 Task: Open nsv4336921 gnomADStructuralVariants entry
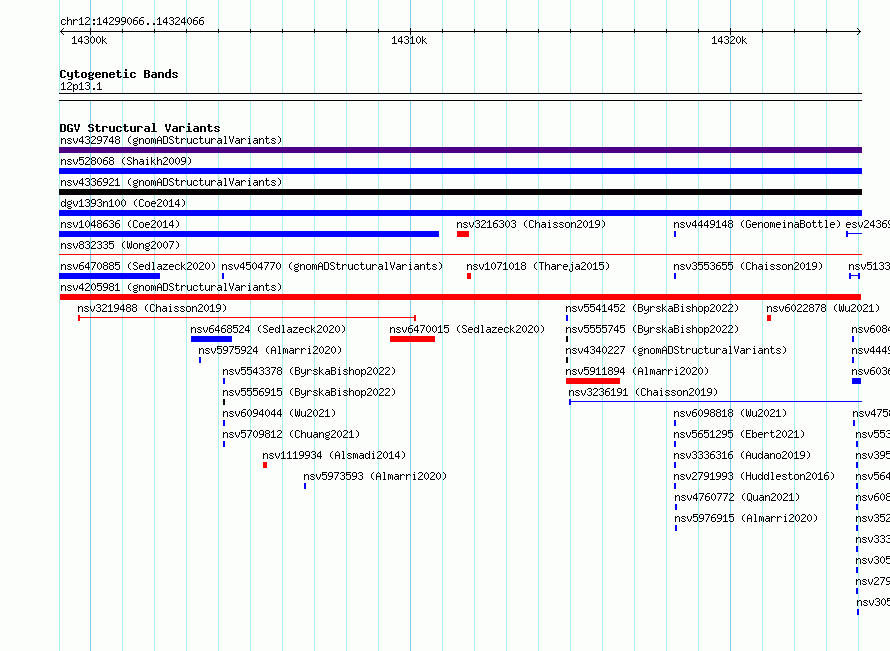(x=171, y=182)
